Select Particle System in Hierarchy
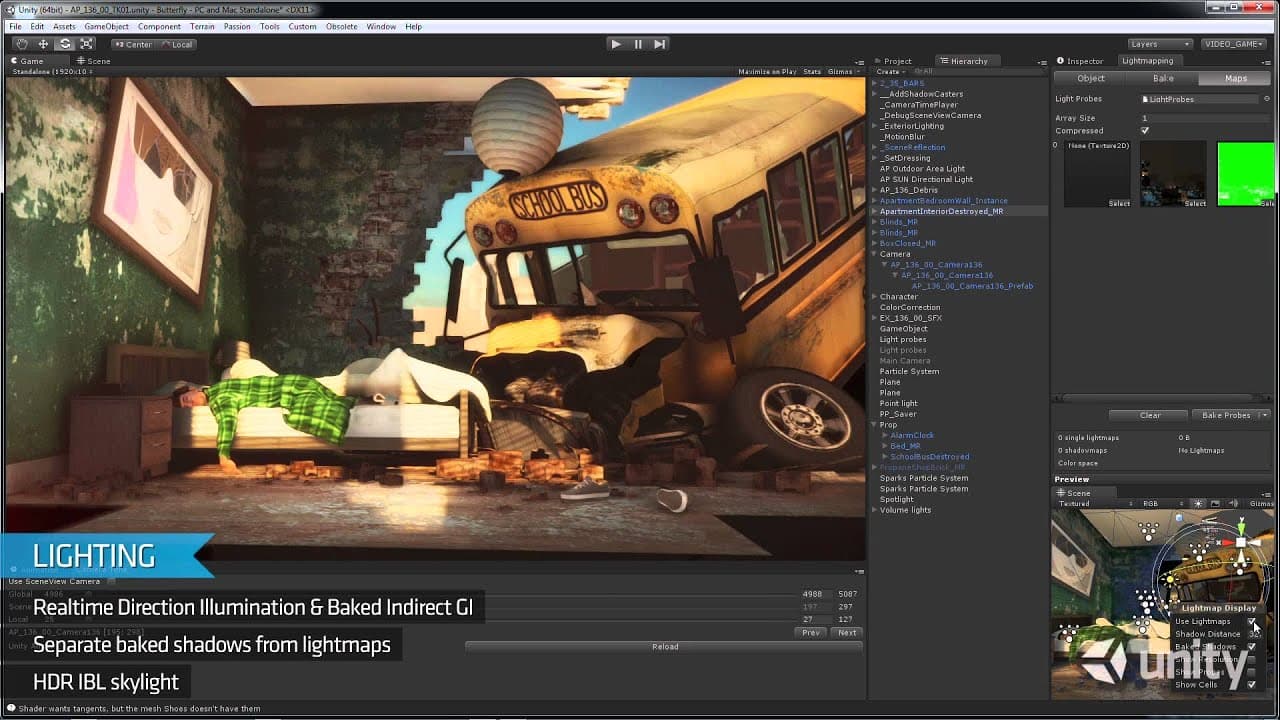The height and width of the screenshot is (720, 1280). click(x=909, y=372)
